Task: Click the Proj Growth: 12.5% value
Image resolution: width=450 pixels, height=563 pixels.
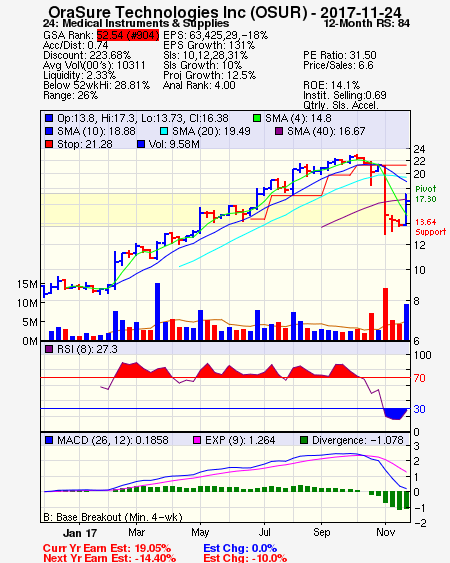Action: click(x=209, y=75)
